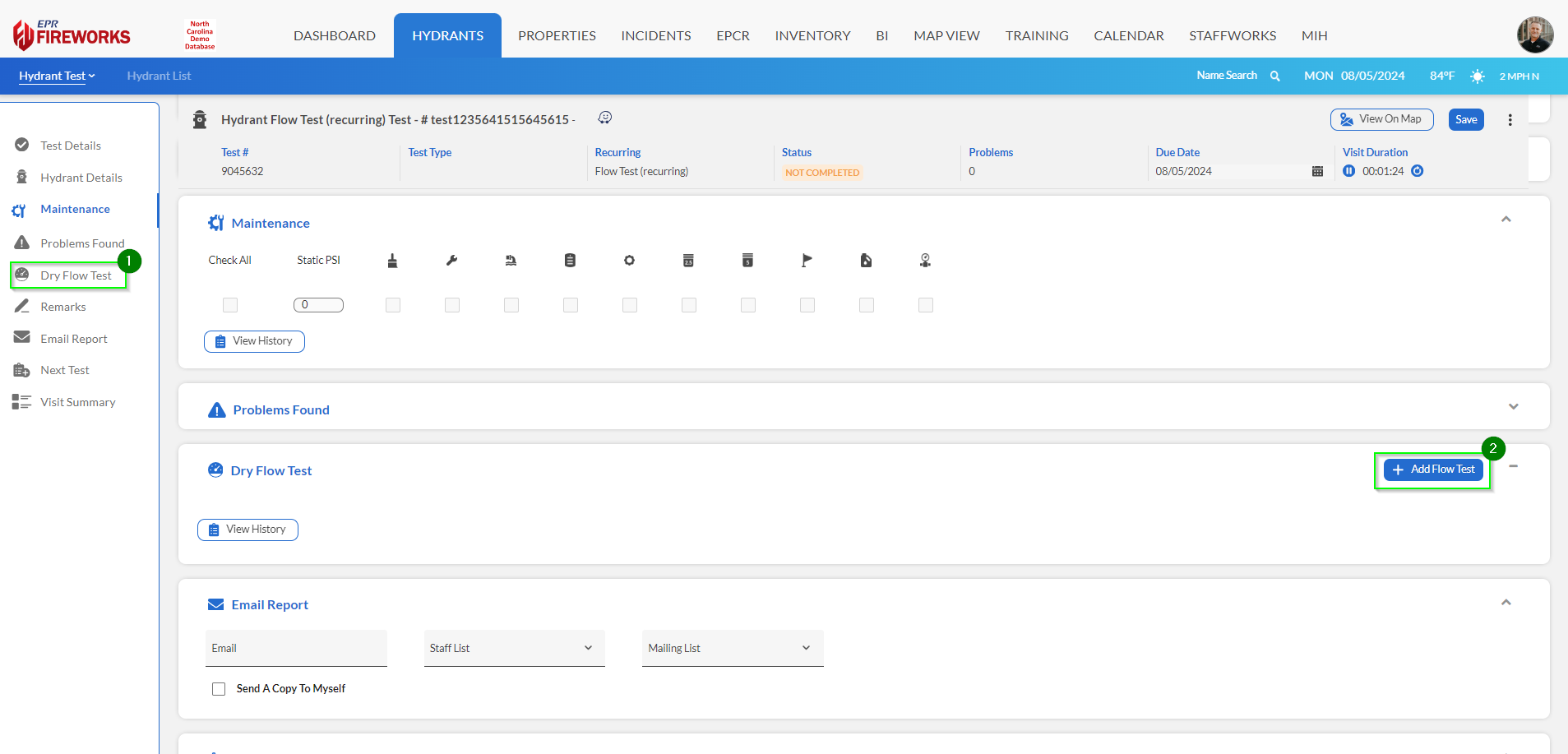Viewport: 1568px width, 754px height.
Task: Click the wrench maintenance icon
Action: coord(451,261)
